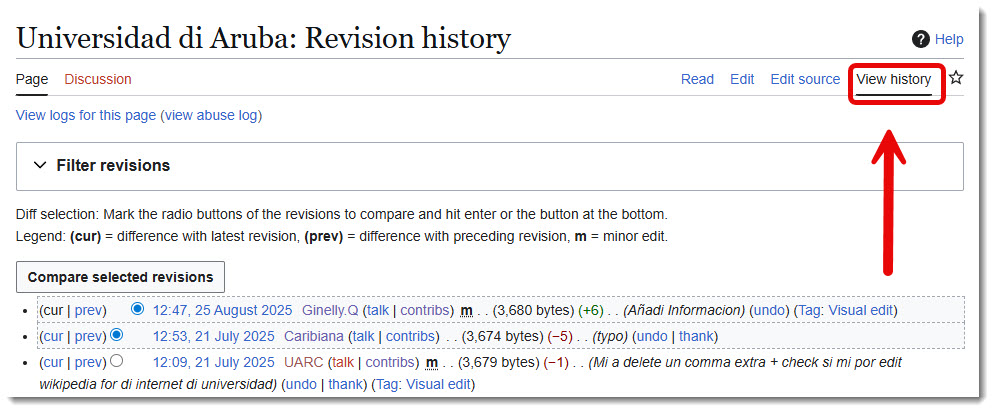Open talk link for Ginelly.Q

[378, 311]
